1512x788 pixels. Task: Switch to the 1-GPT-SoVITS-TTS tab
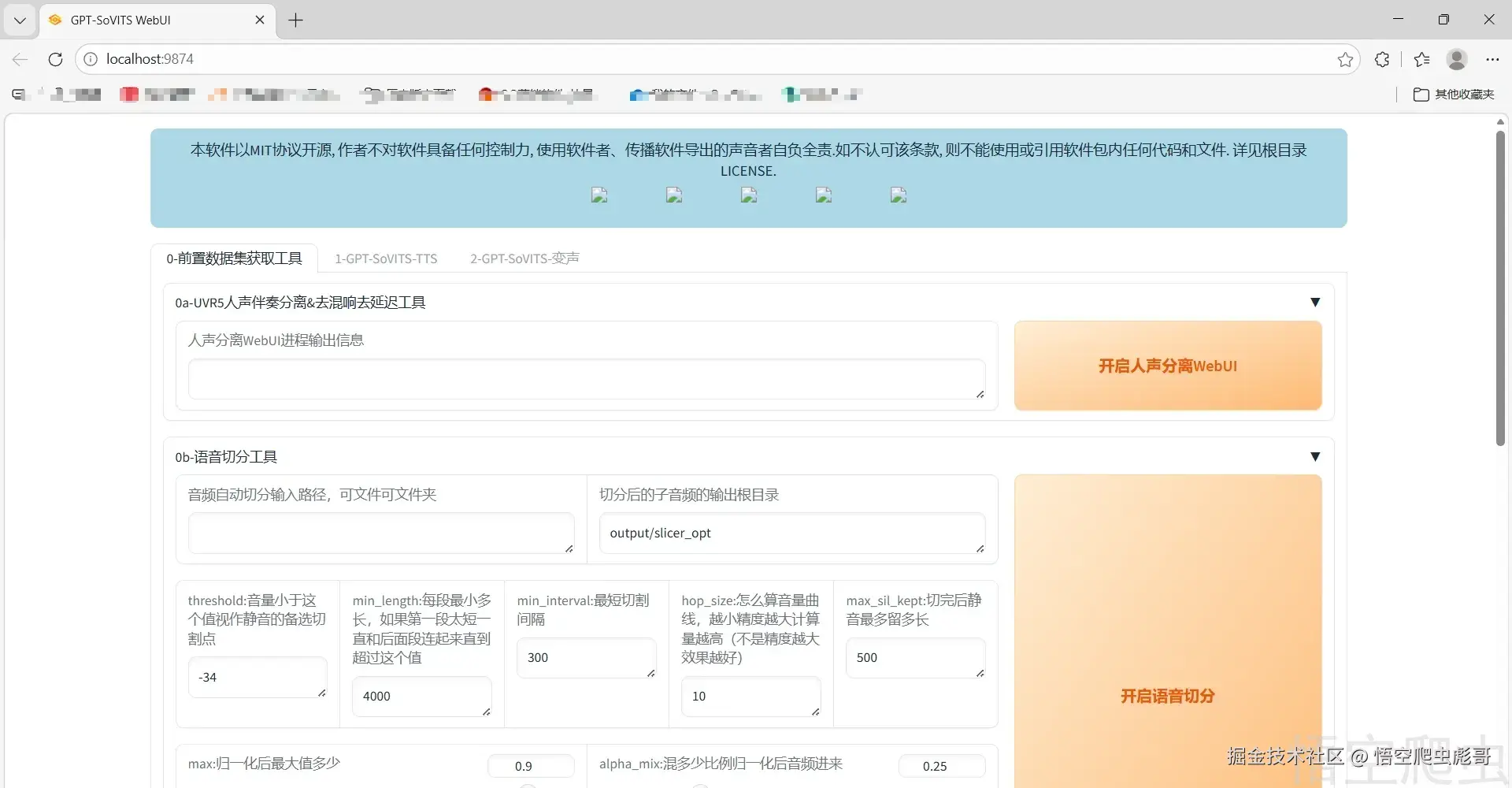[386, 258]
